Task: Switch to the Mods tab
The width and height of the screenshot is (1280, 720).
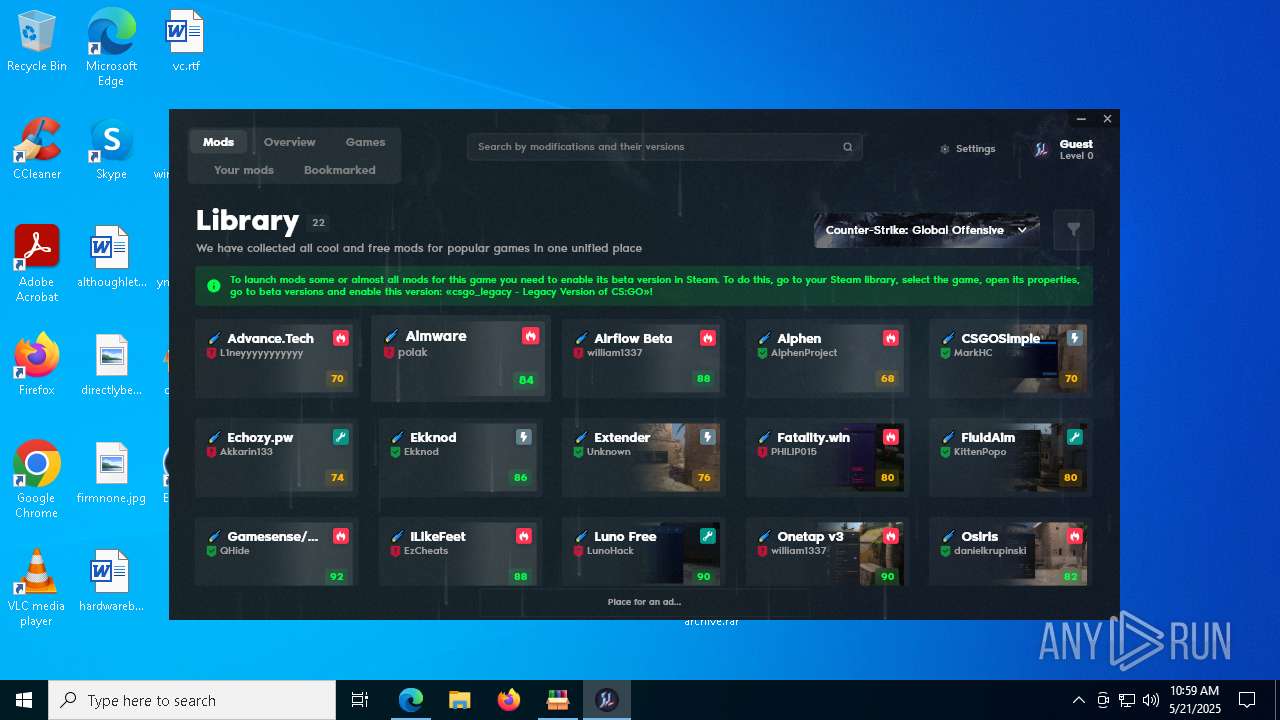Action: (x=218, y=142)
